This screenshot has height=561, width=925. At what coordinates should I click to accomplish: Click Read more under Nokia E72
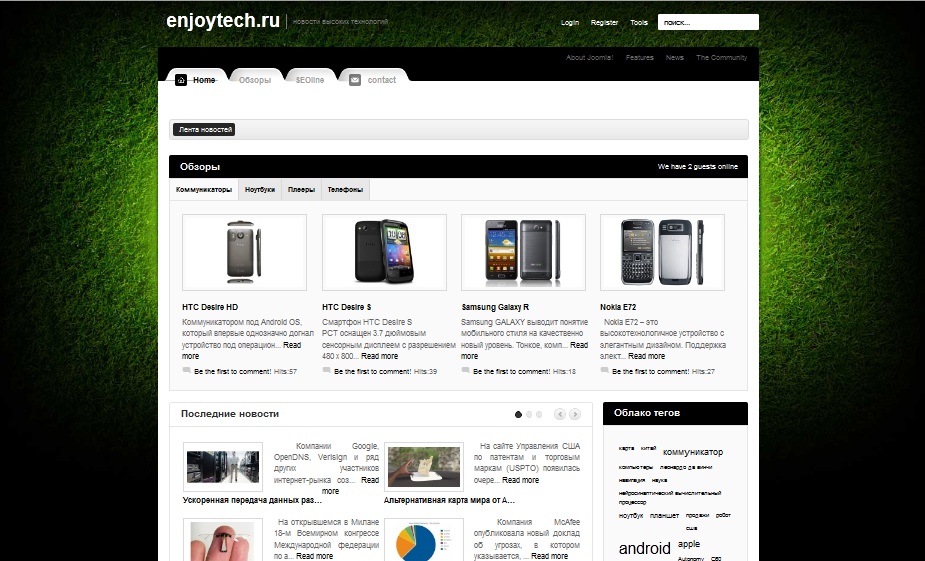point(647,356)
